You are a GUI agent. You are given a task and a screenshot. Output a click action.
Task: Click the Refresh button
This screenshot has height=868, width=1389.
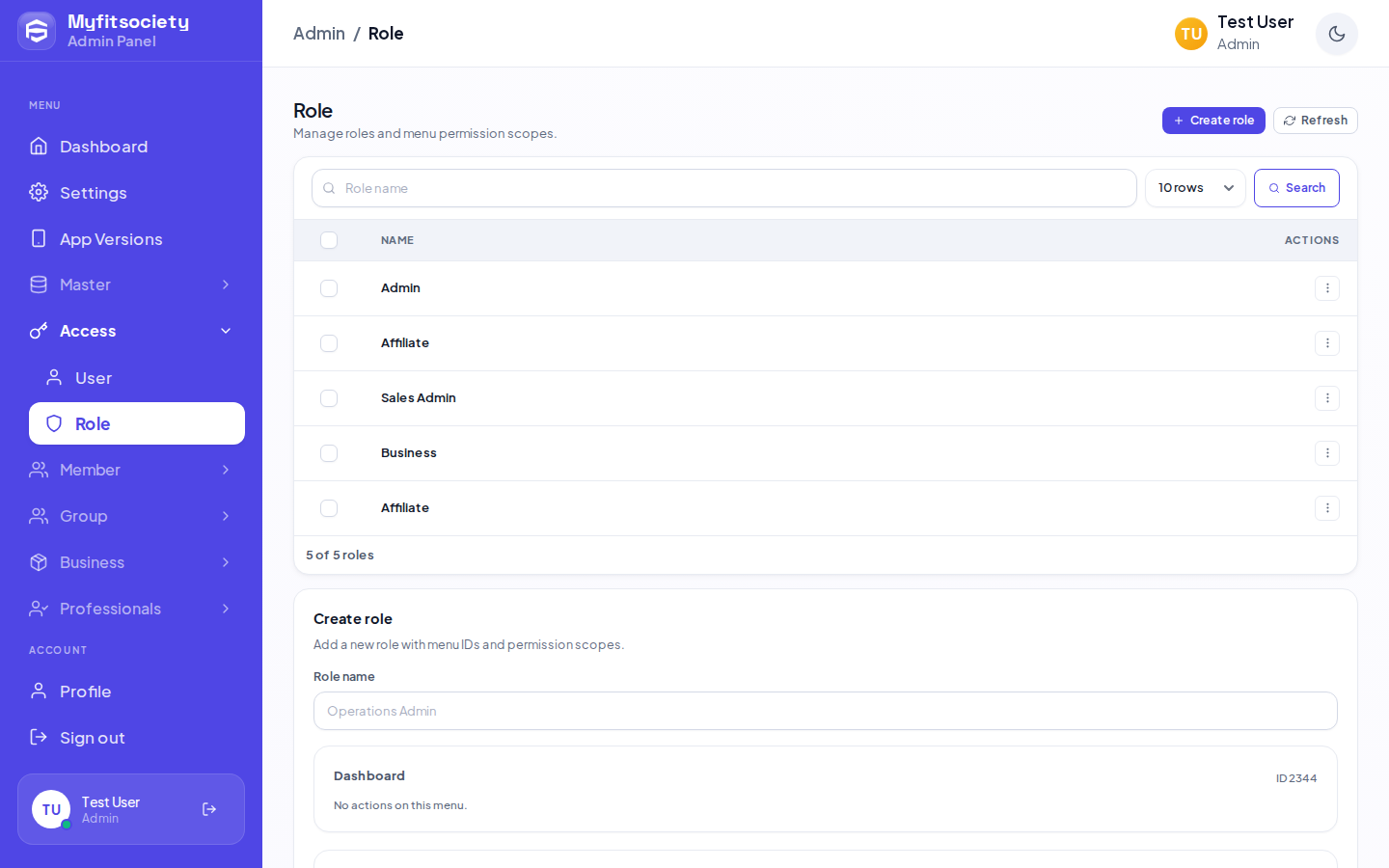[1316, 121]
